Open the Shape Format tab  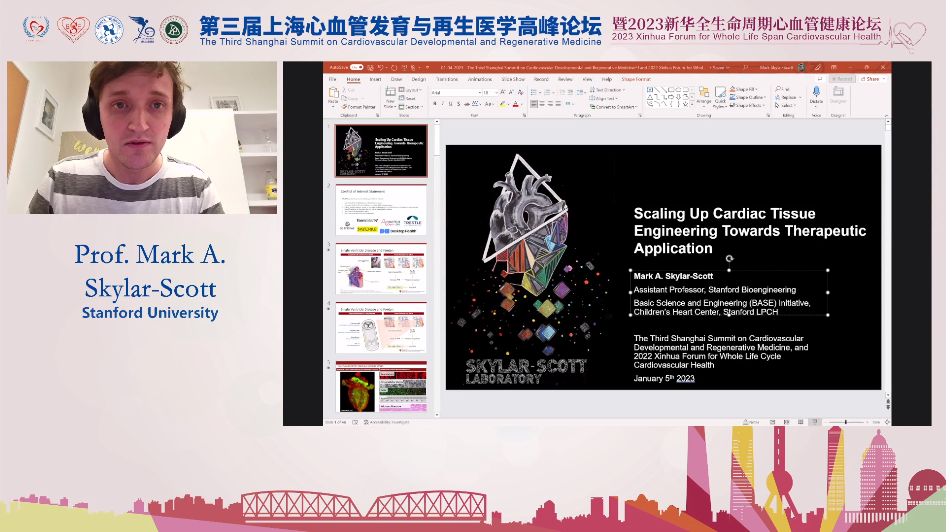635,78
